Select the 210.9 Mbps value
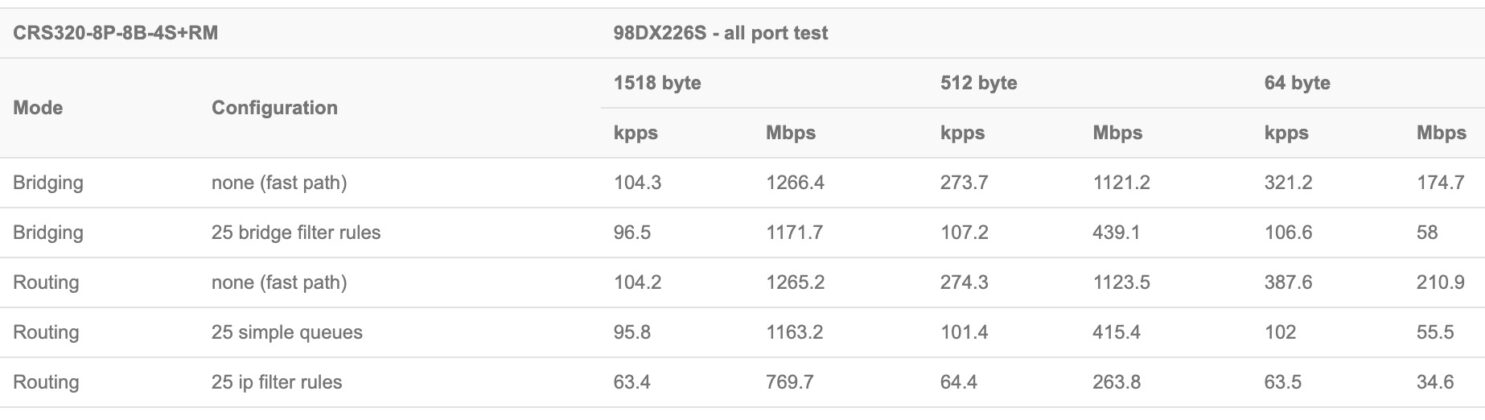The width and height of the screenshot is (1485, 420). pyautogui.click(x=1441, y=283)
